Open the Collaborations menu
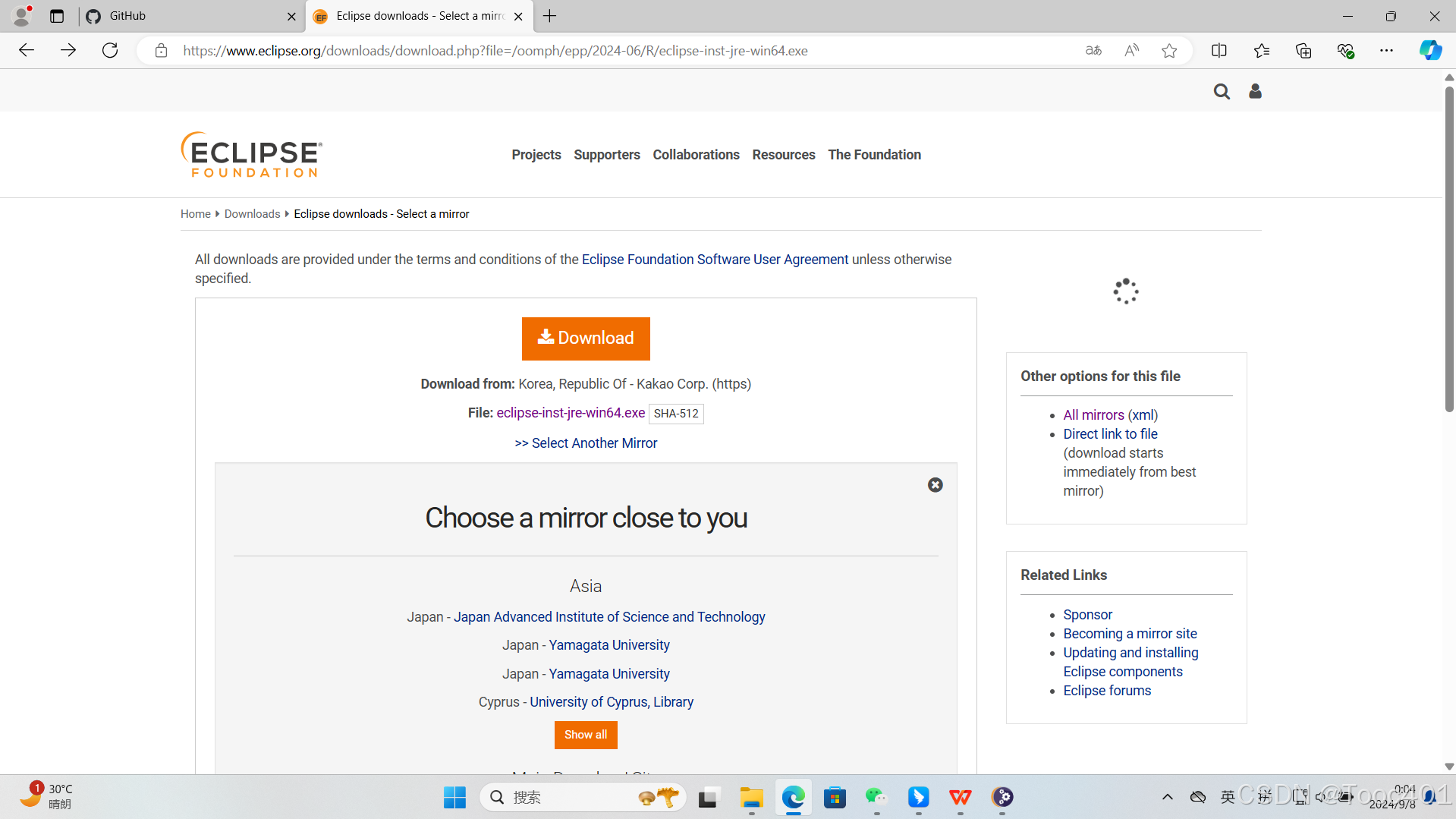The width and height of the screenshot is (1456, 819). [696, 155]
